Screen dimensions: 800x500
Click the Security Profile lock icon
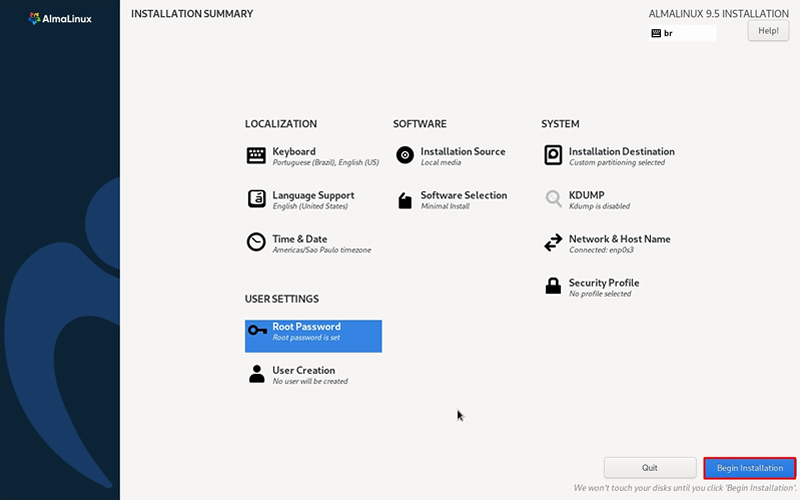[553, 286]
